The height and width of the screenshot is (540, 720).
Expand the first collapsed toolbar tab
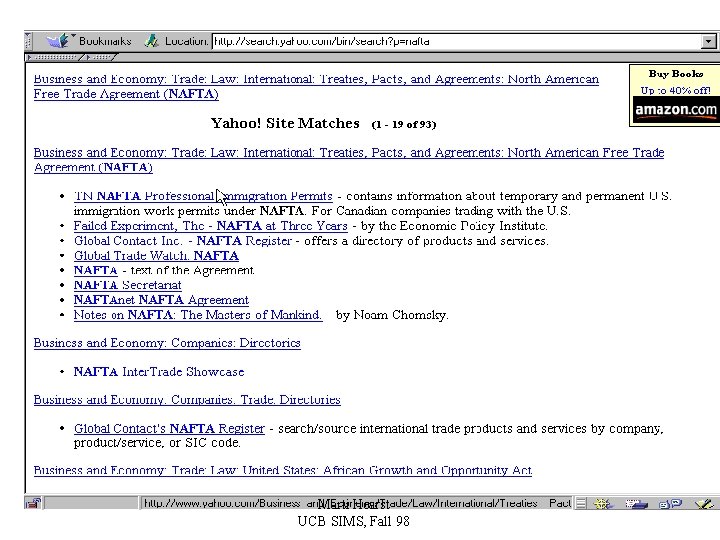[x=54, y=57]
